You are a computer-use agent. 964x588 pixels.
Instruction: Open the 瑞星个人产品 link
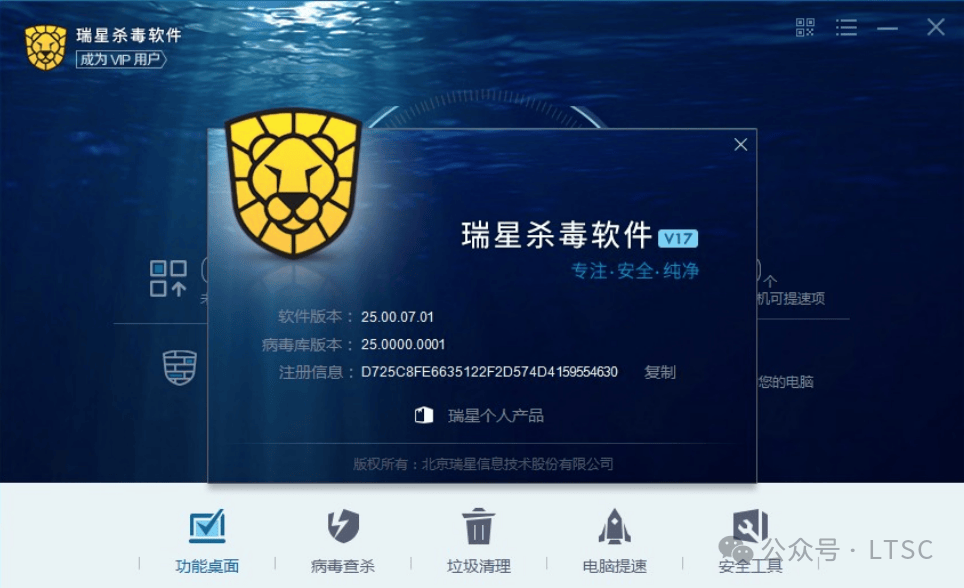496,416
